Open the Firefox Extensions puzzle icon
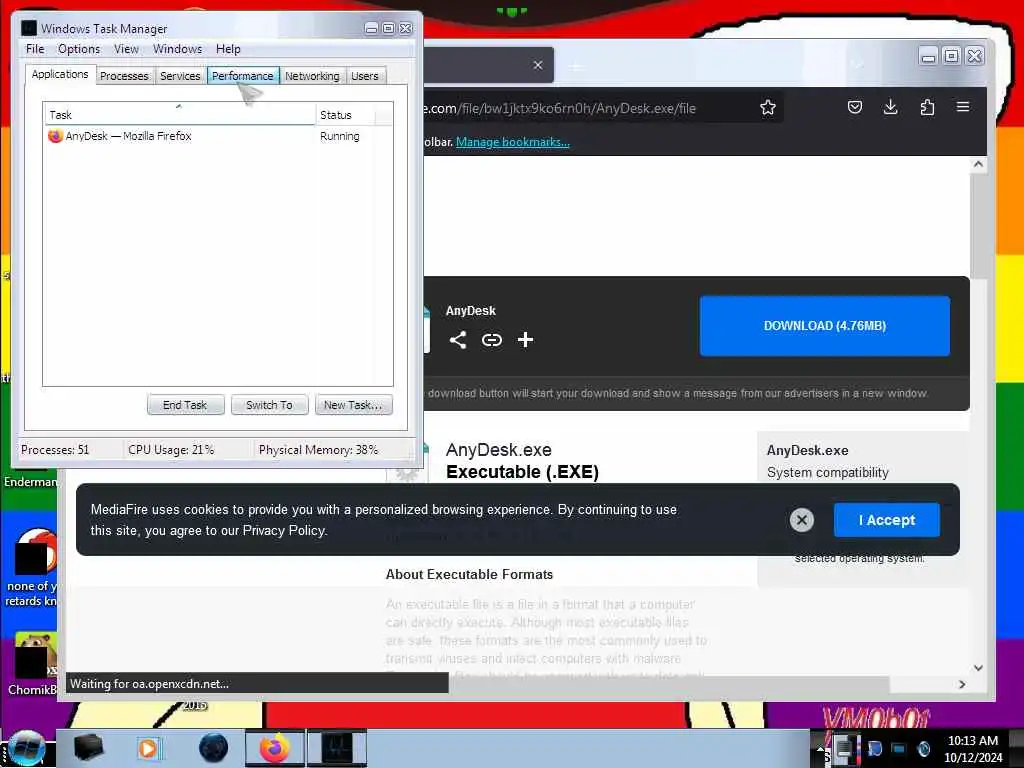Viewport: 1024px width, 768px height. pos(927,107)
